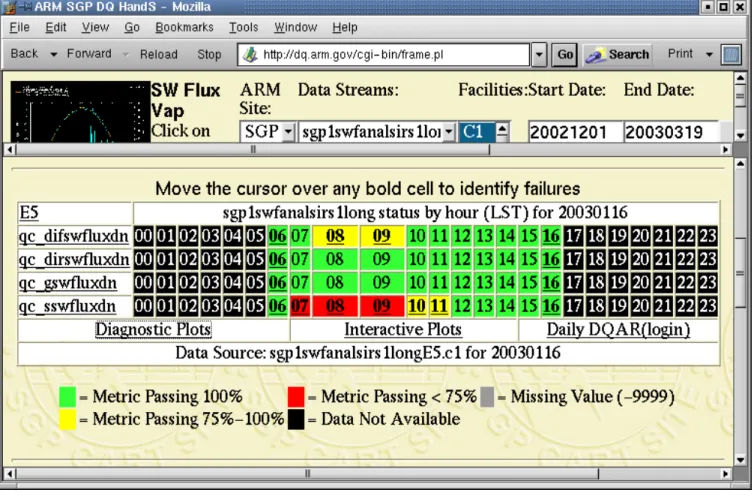This screenshot has width=754, height=496.
Task: Click the top frame vertical scrollbar down arrow
Action: pos(741,136)
